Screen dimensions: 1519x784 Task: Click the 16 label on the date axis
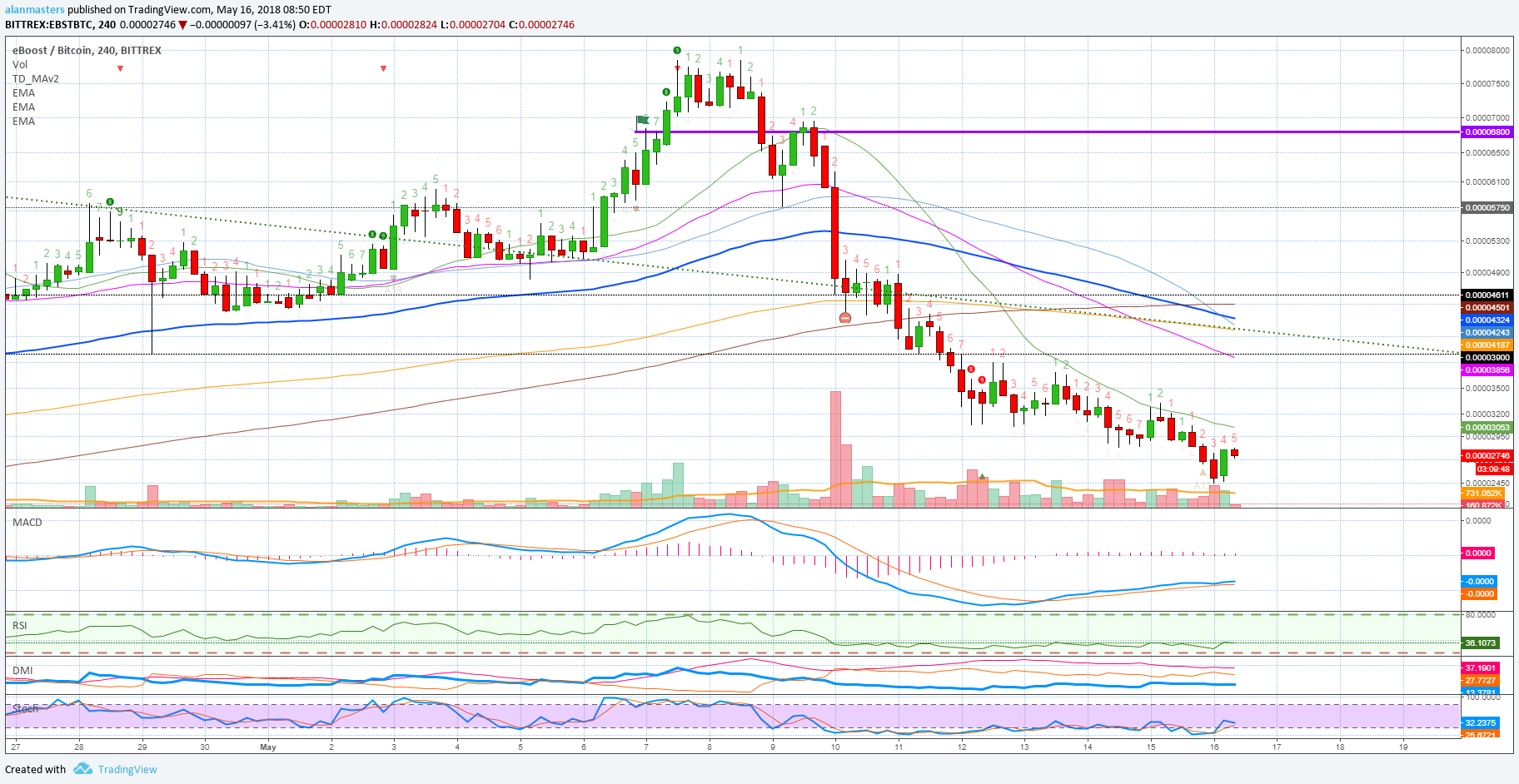point(1214,747)
